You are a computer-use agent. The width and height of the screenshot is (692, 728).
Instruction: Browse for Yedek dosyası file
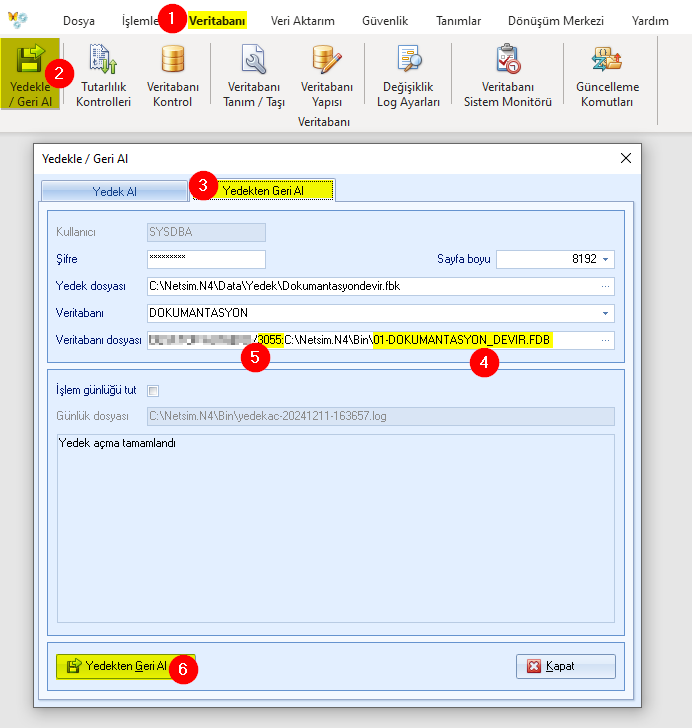[x=605, y=286]
